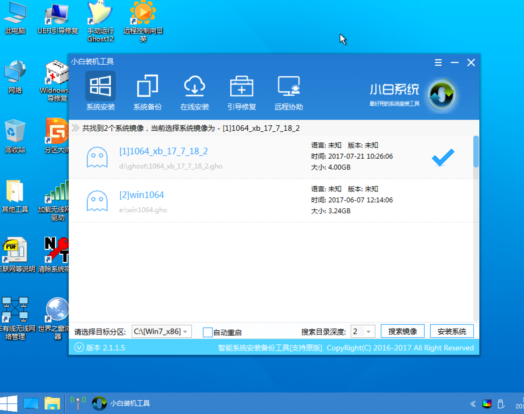Minimize the 小白装机工具 window
The image size is (524, 414).
(x=454, y=62)
